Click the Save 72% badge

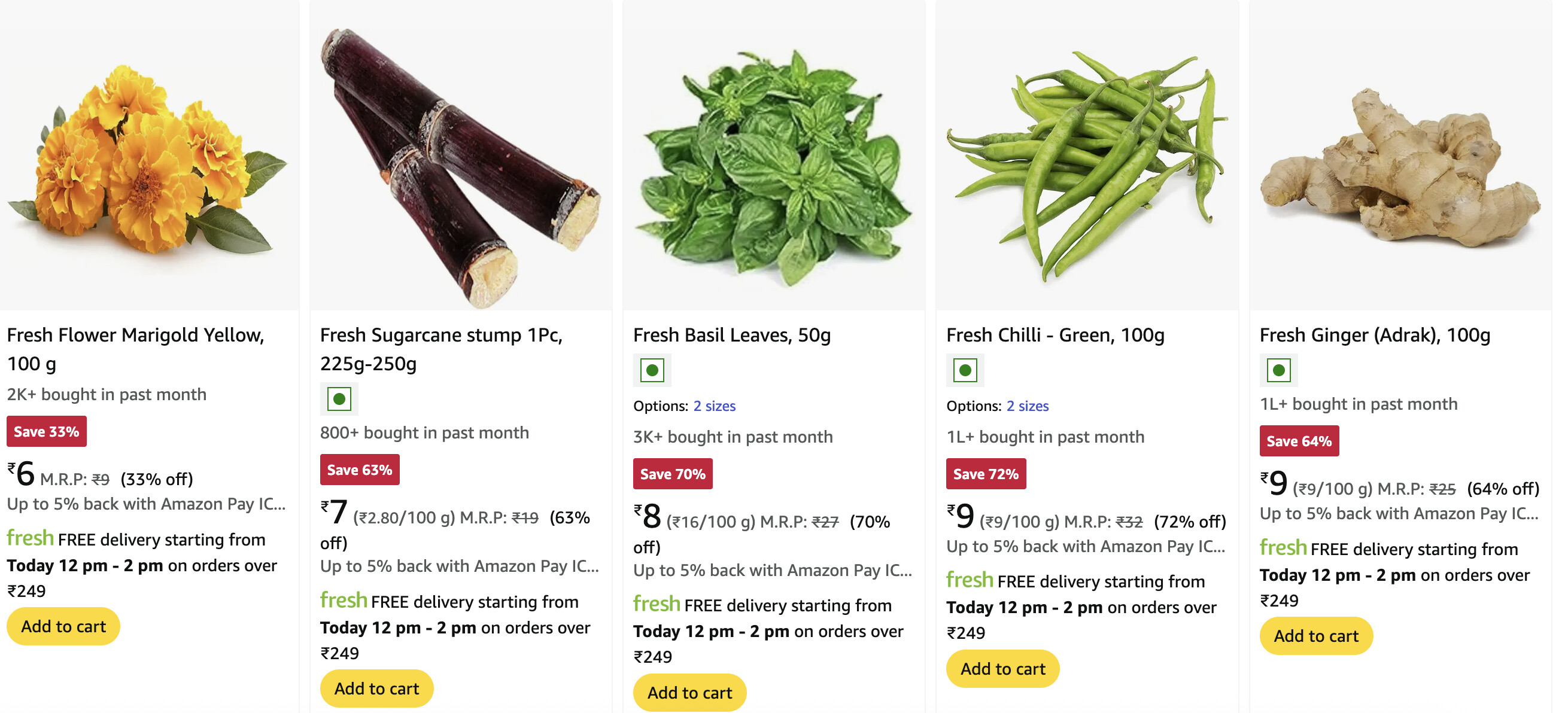986,474
